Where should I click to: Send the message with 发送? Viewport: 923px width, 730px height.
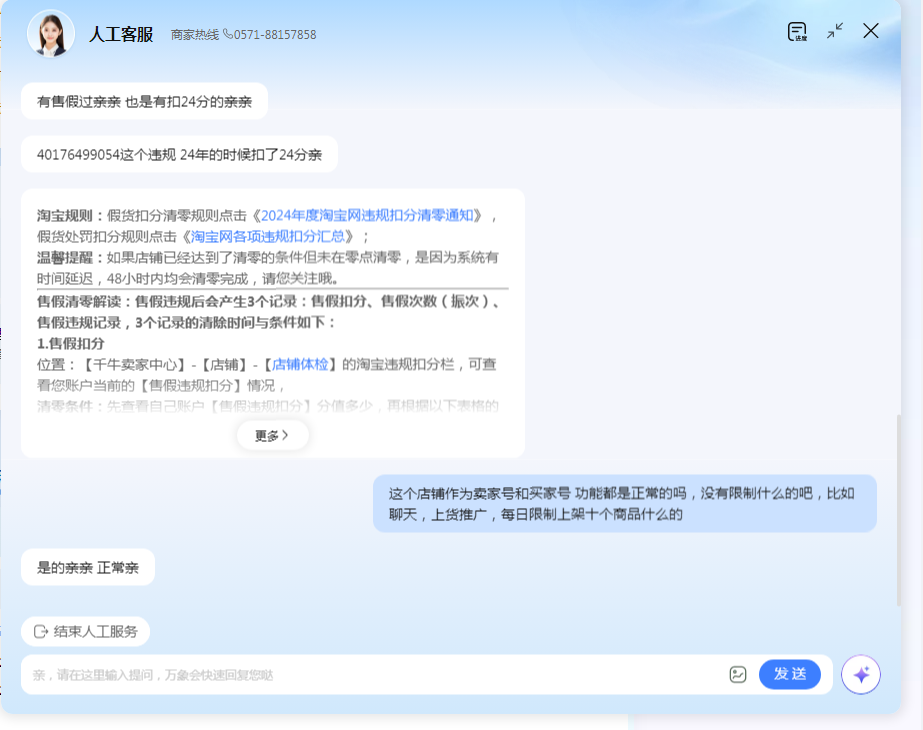click(x=790, y=674)
